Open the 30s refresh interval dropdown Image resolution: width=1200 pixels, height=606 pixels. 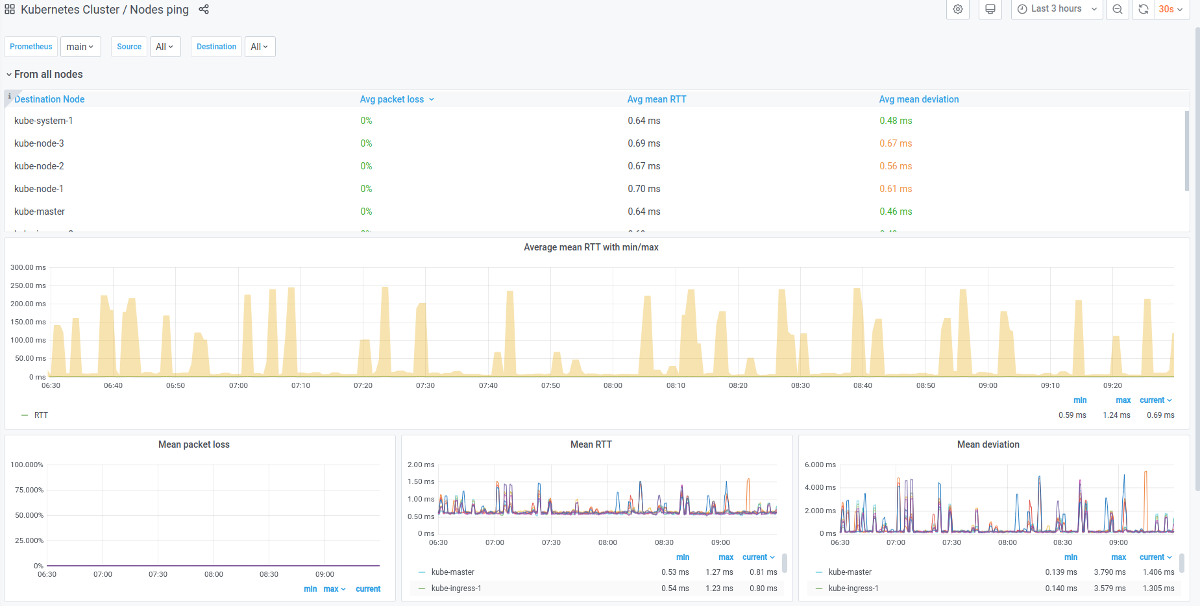point(1169,9)
